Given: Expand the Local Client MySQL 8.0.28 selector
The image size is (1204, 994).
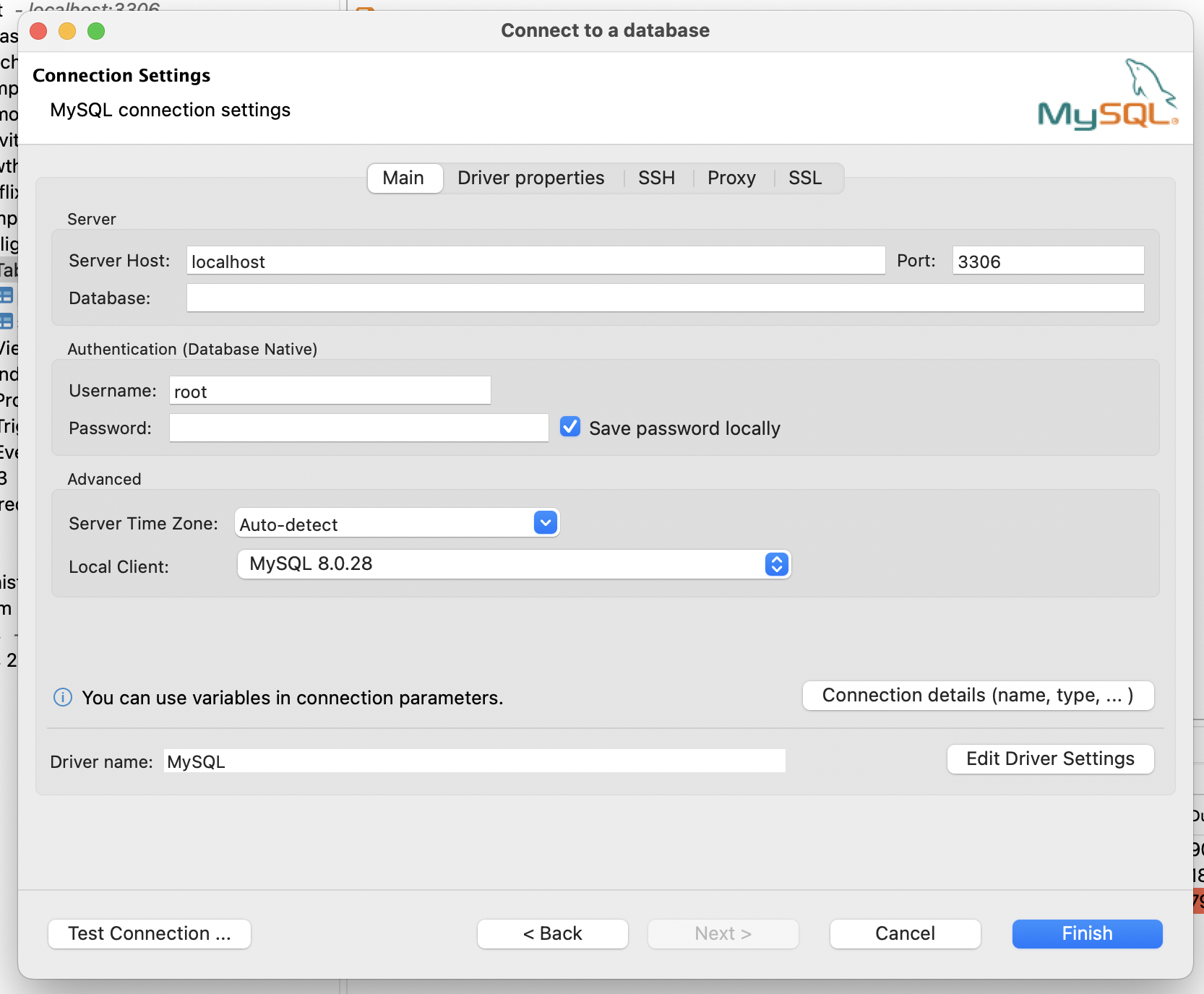Looking at the screenshot, I should (776, 564).
